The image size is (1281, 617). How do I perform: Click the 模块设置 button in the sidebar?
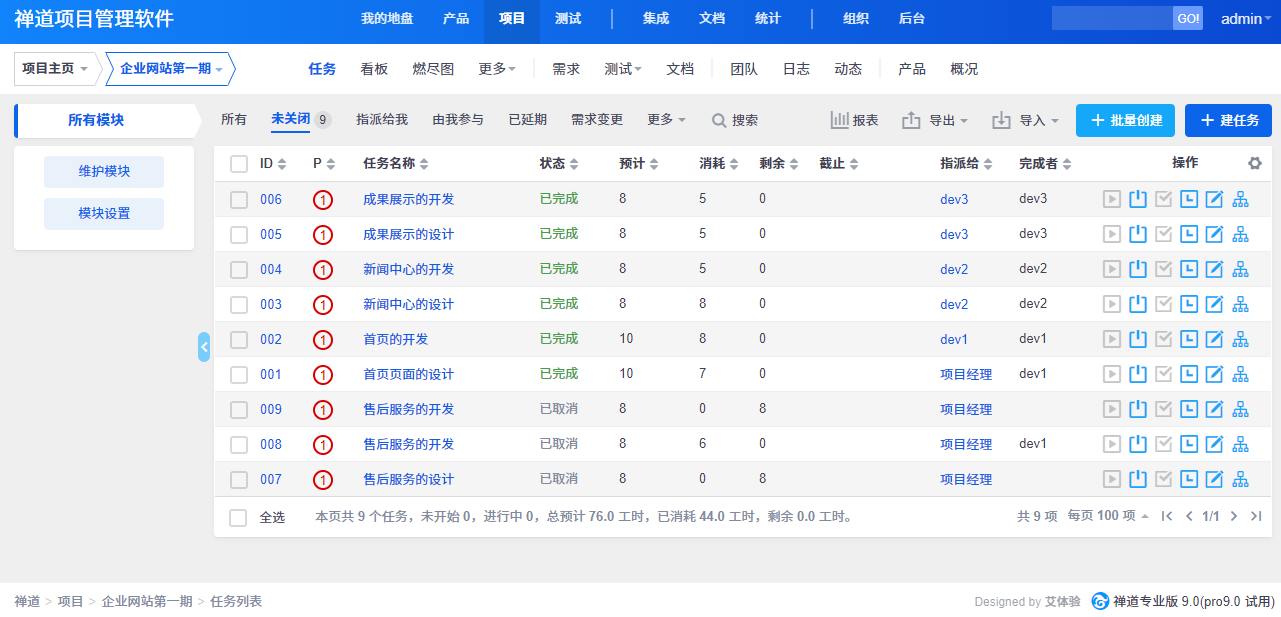[104, 214]
